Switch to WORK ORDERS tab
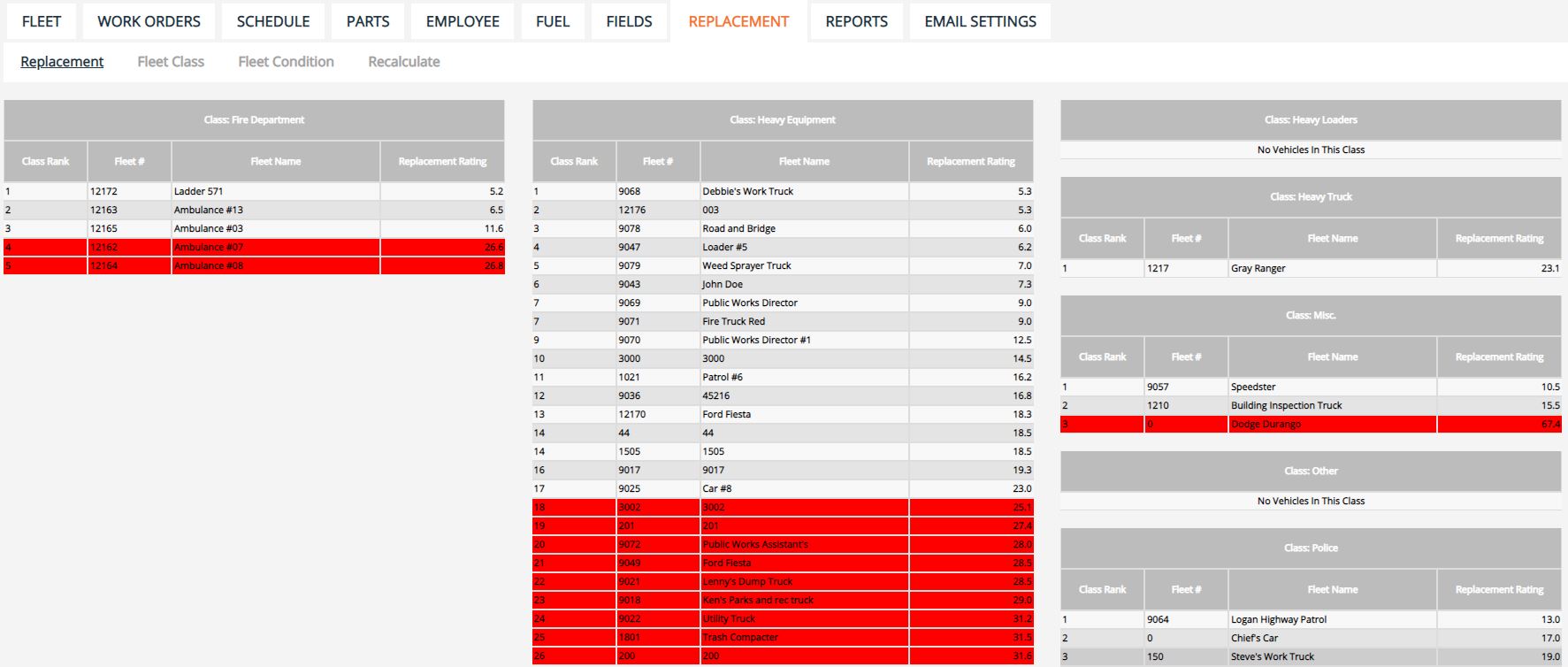Image resolution: width=1568 pixels, height=667 pixels. click(x=149, y=21)
